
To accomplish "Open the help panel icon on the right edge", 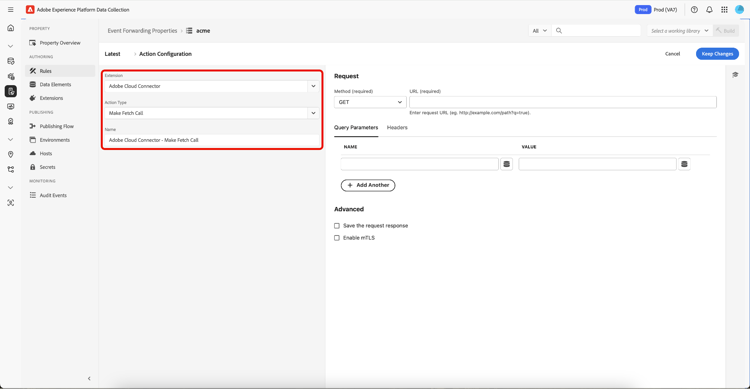I will pyautogui.click(x=735, y=75).
